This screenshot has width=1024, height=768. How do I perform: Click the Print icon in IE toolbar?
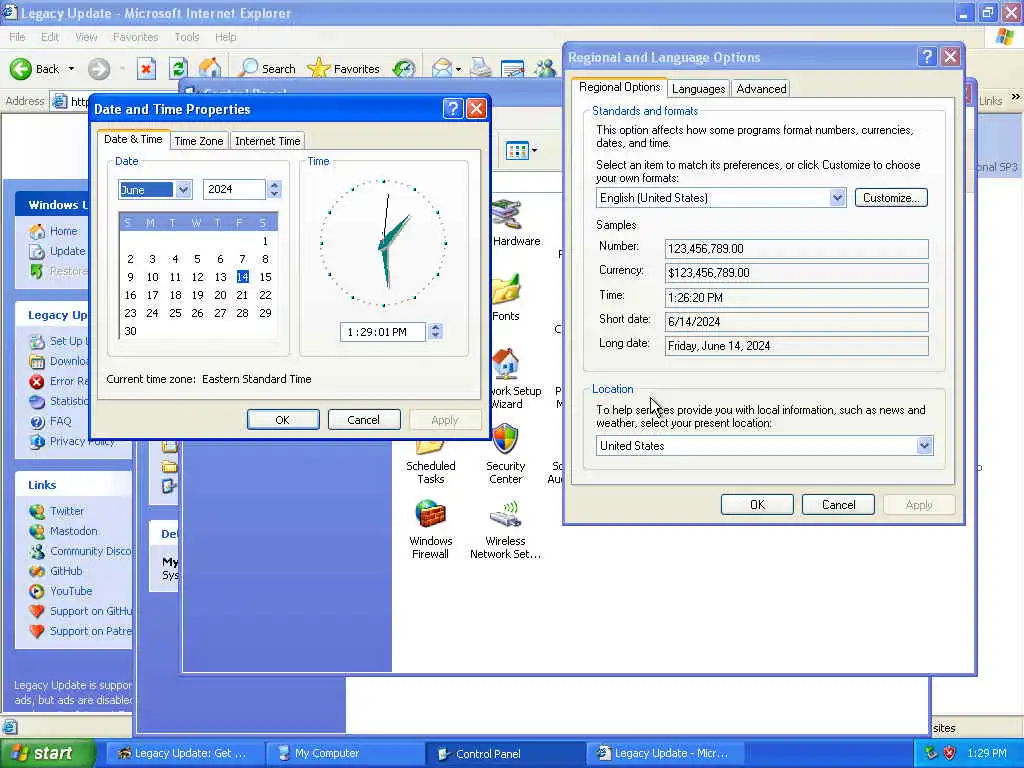(x=481, y=69)
